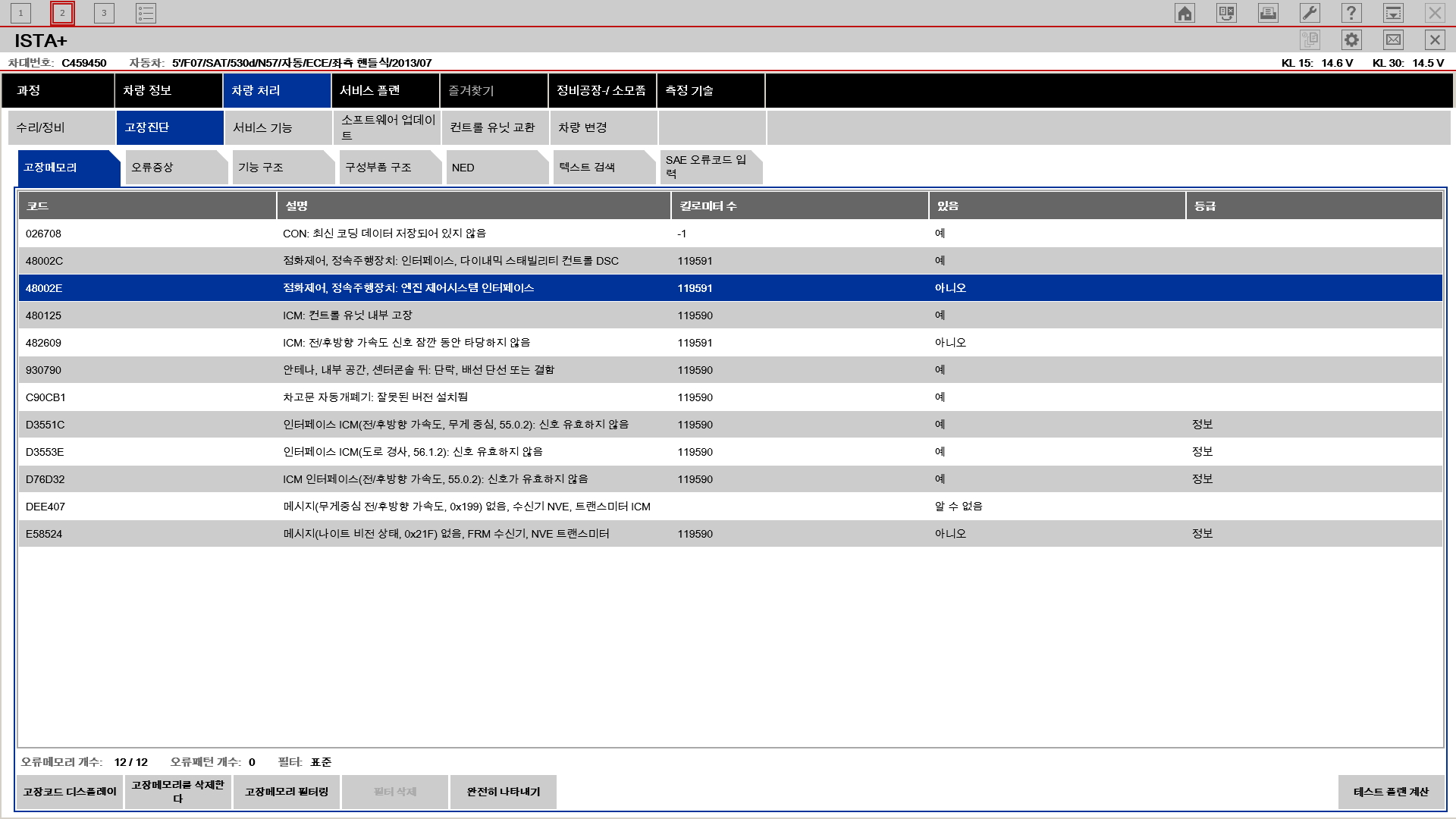This screenshot has width=1456, height=819.
Task: Click the Home icon in top toolbar
Action: tap(1185, 13)
